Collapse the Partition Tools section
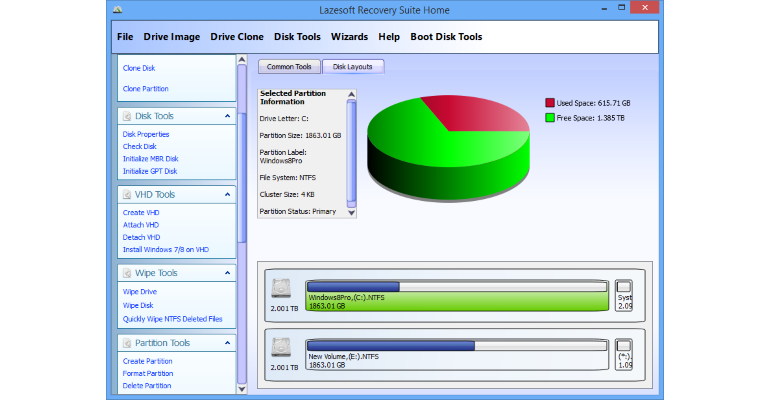This screenshot has width=770, height=400. [x=227, y=343]
